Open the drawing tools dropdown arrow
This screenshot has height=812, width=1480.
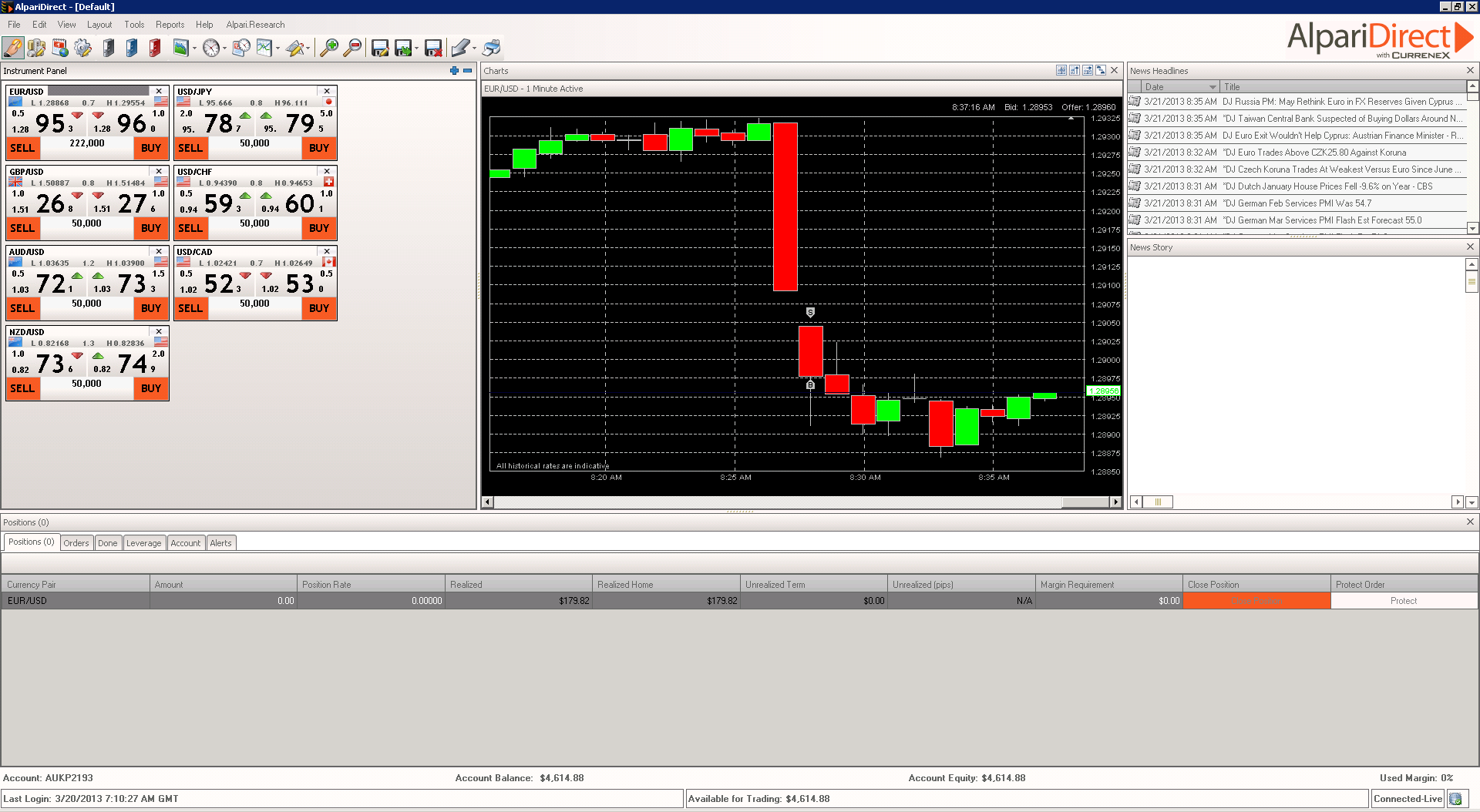pyautogui.click(x=308, y=49)
